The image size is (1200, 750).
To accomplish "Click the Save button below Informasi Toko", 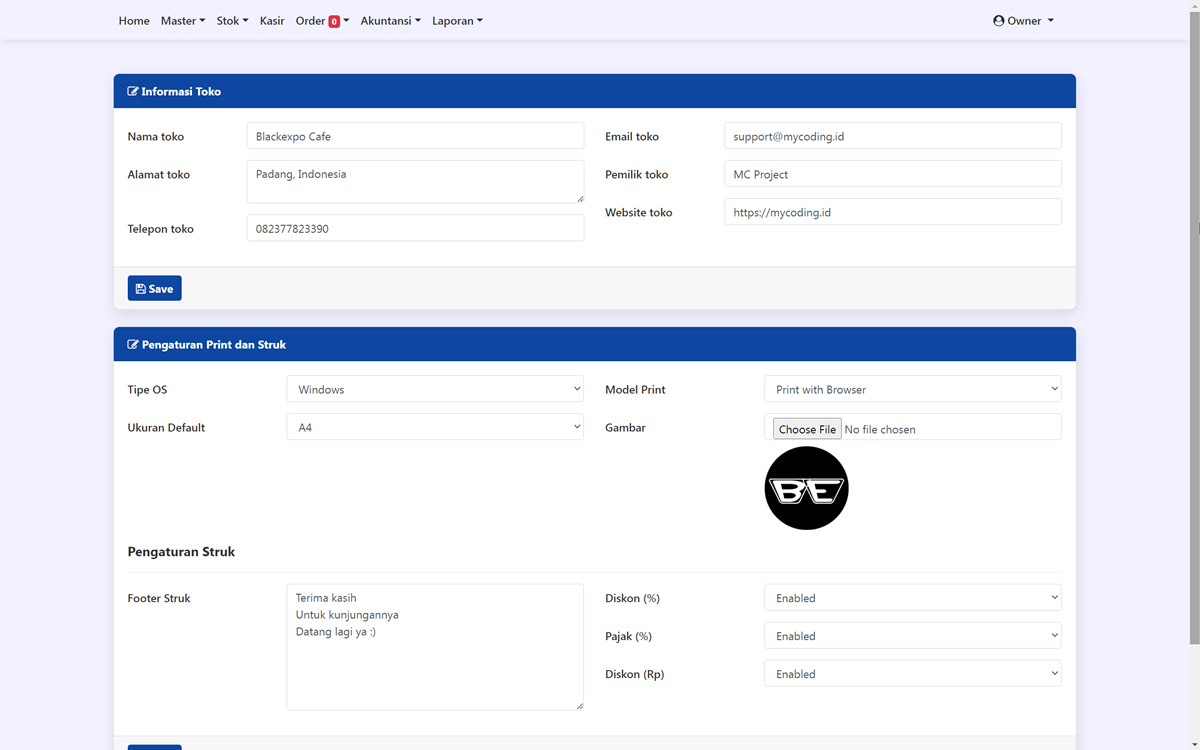I will (x=154, y=288).
